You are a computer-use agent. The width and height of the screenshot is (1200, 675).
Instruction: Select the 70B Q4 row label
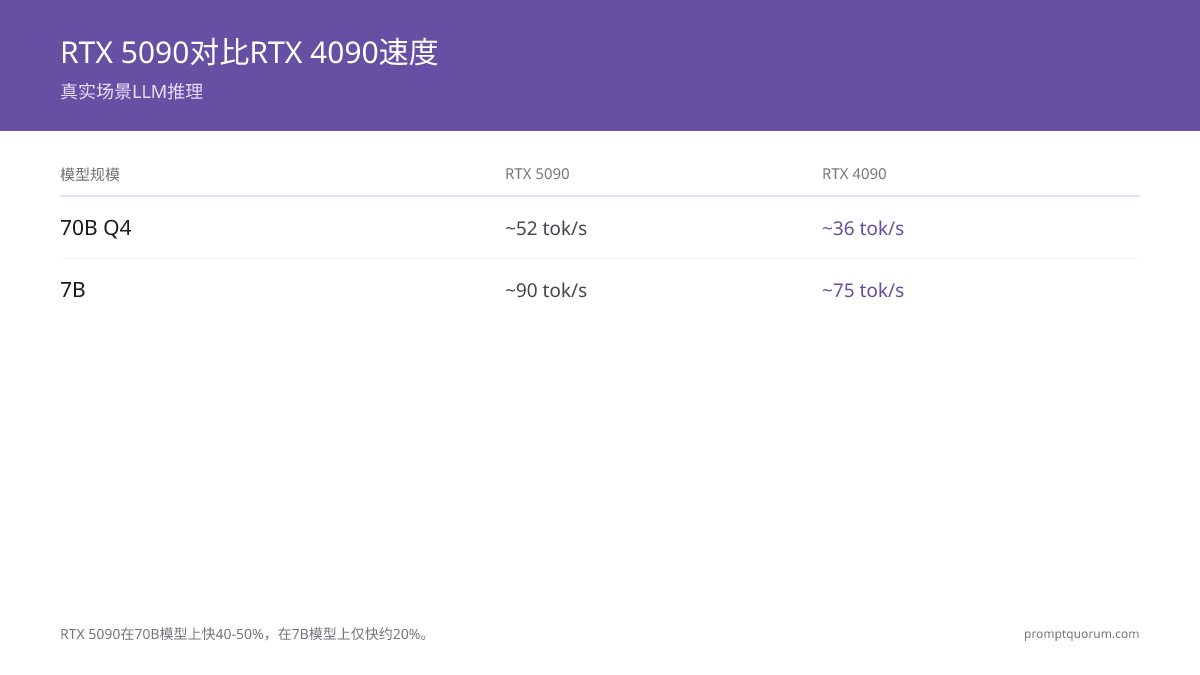[x=96, y=228]
